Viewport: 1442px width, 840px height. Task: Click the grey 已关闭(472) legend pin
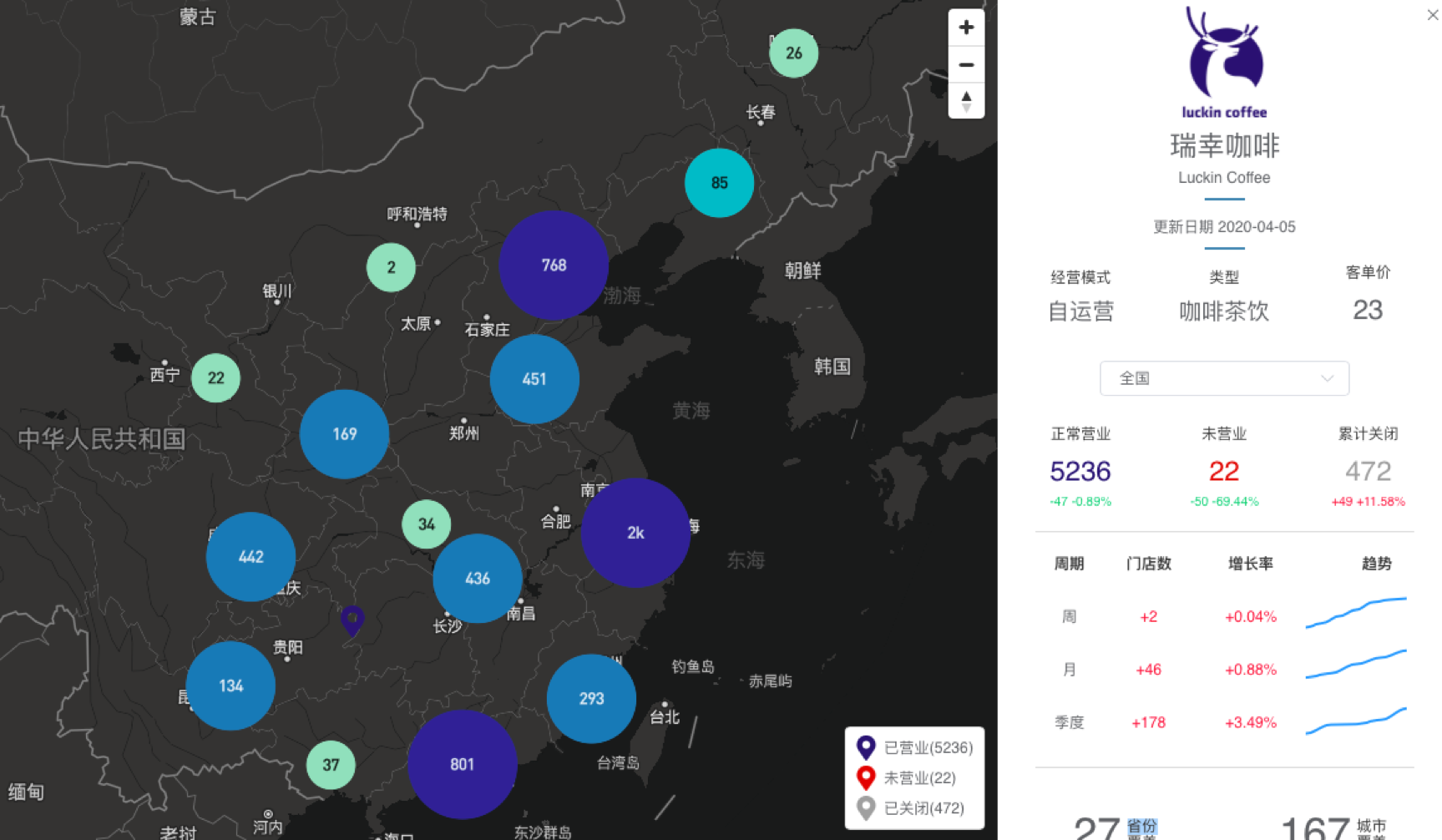(x=866, y=808)
